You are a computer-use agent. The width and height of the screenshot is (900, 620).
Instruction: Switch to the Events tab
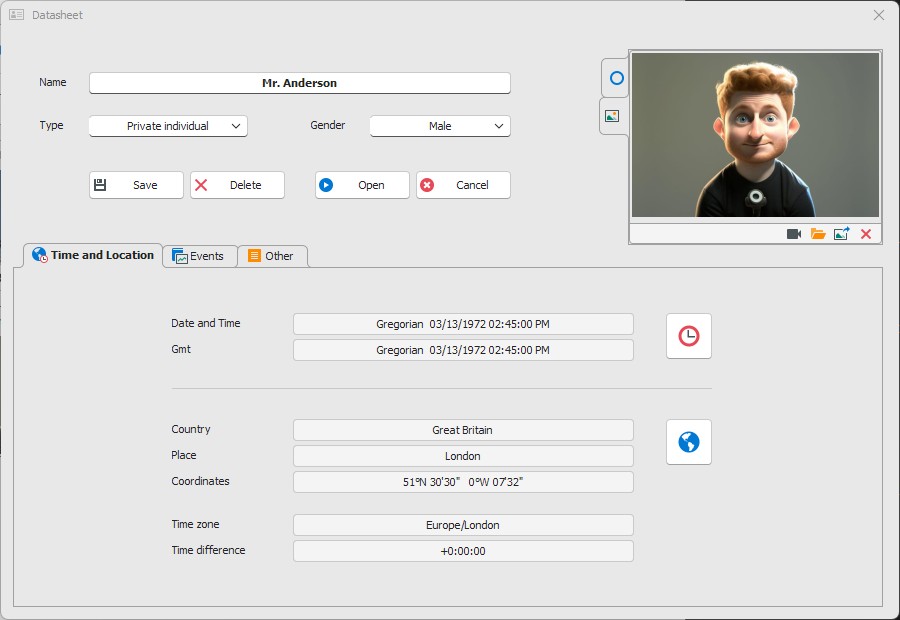[x=199, y=256]
